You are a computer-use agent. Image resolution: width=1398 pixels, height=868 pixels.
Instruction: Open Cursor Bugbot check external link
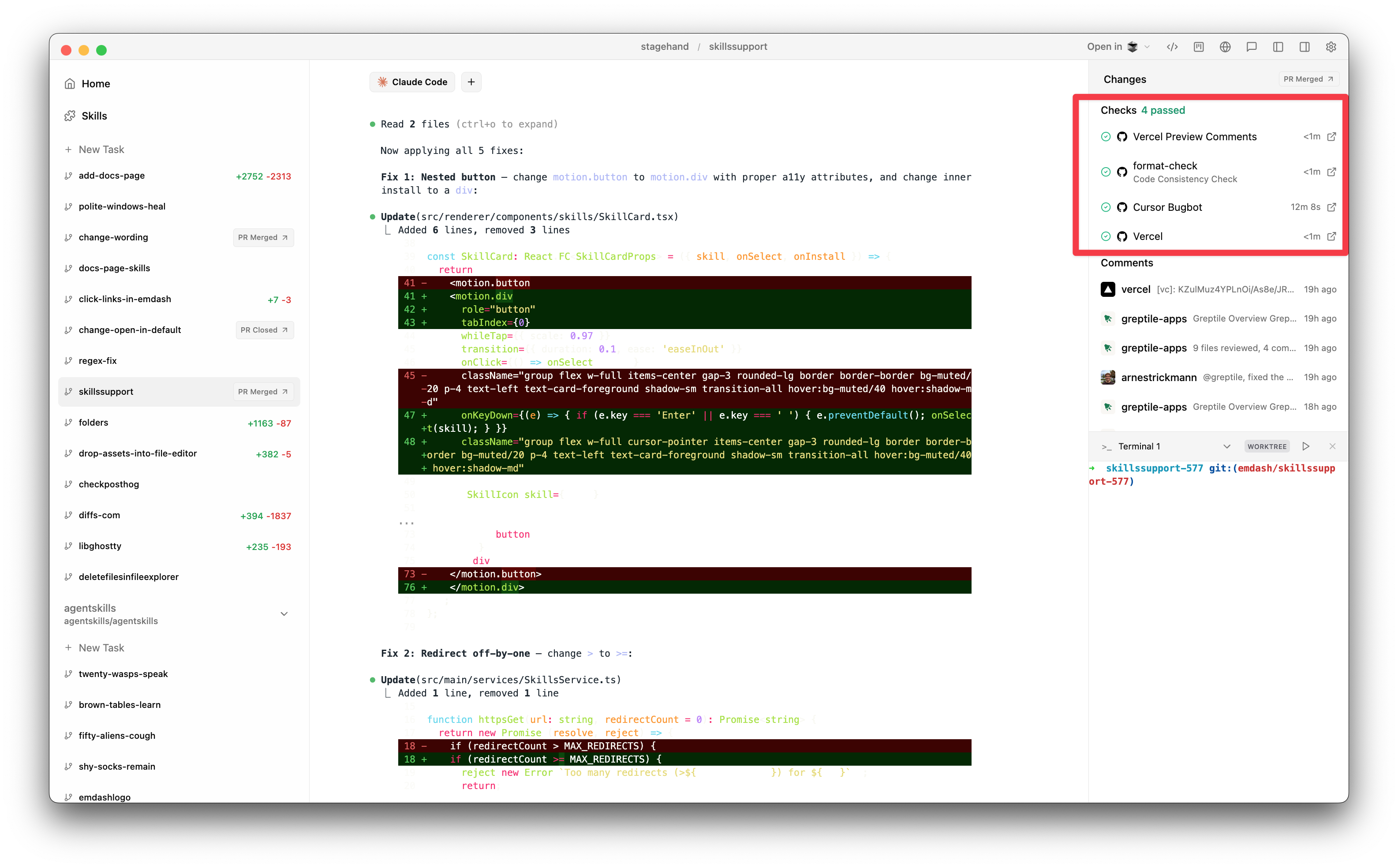pyautogui.click(x=1331, y=207)
